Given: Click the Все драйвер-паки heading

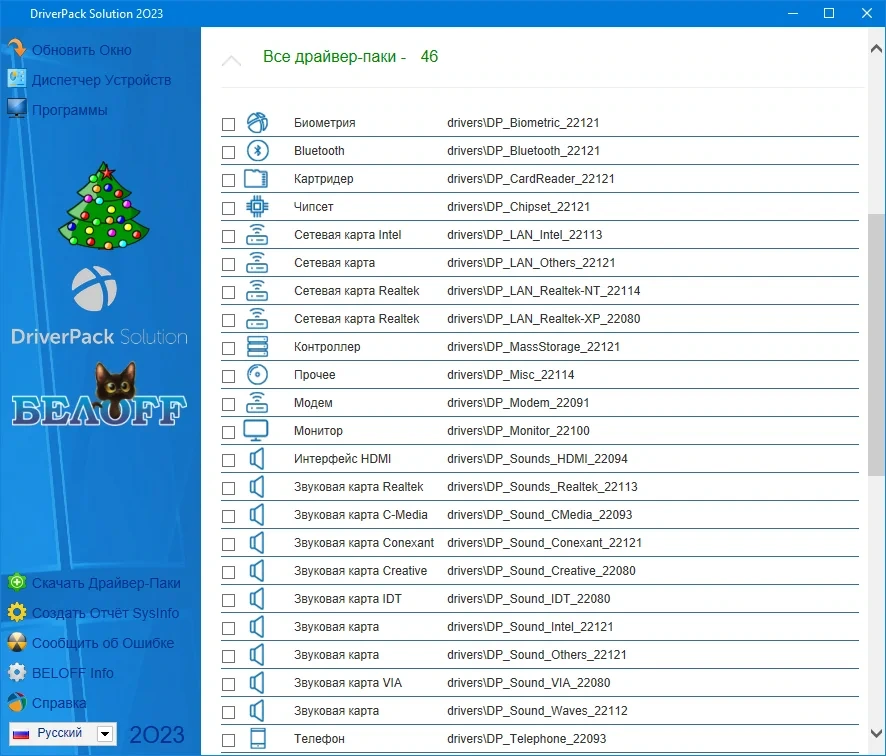Looking at the screenshot, I should click(350, 57).
